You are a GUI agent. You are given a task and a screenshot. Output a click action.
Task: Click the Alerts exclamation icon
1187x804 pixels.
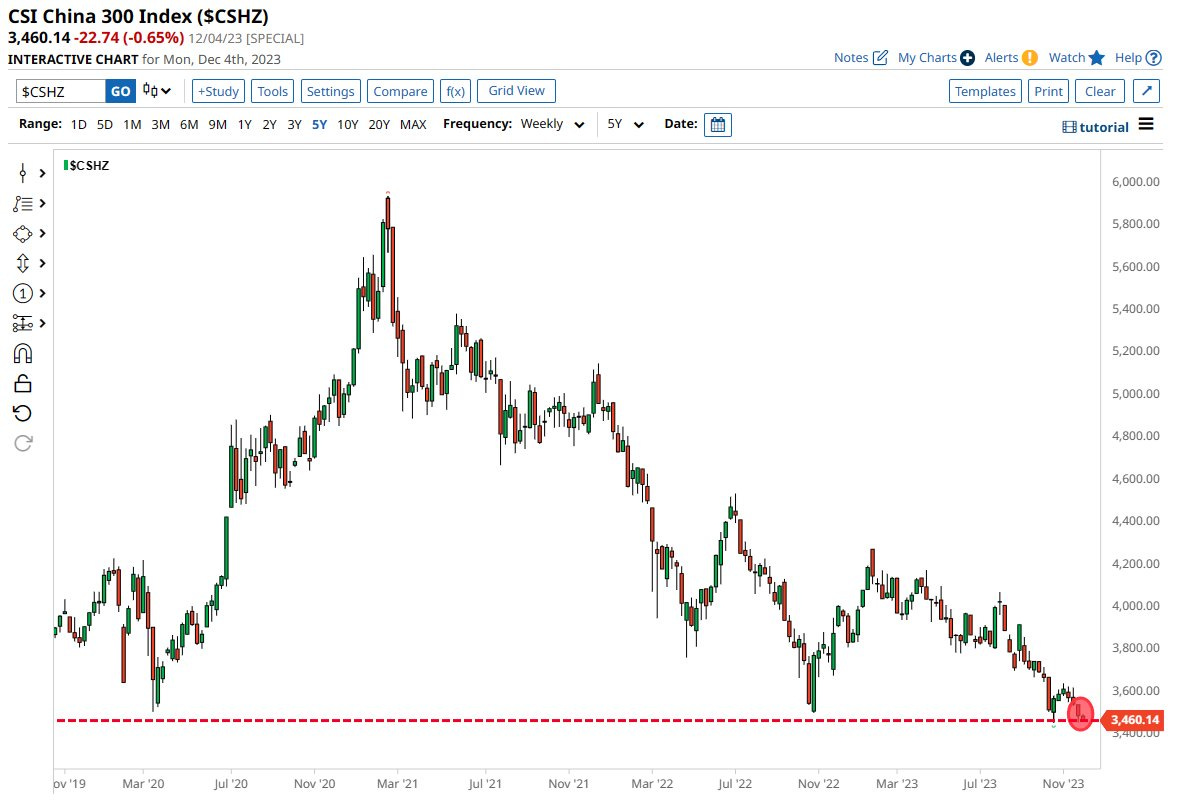coord(1030,58)
